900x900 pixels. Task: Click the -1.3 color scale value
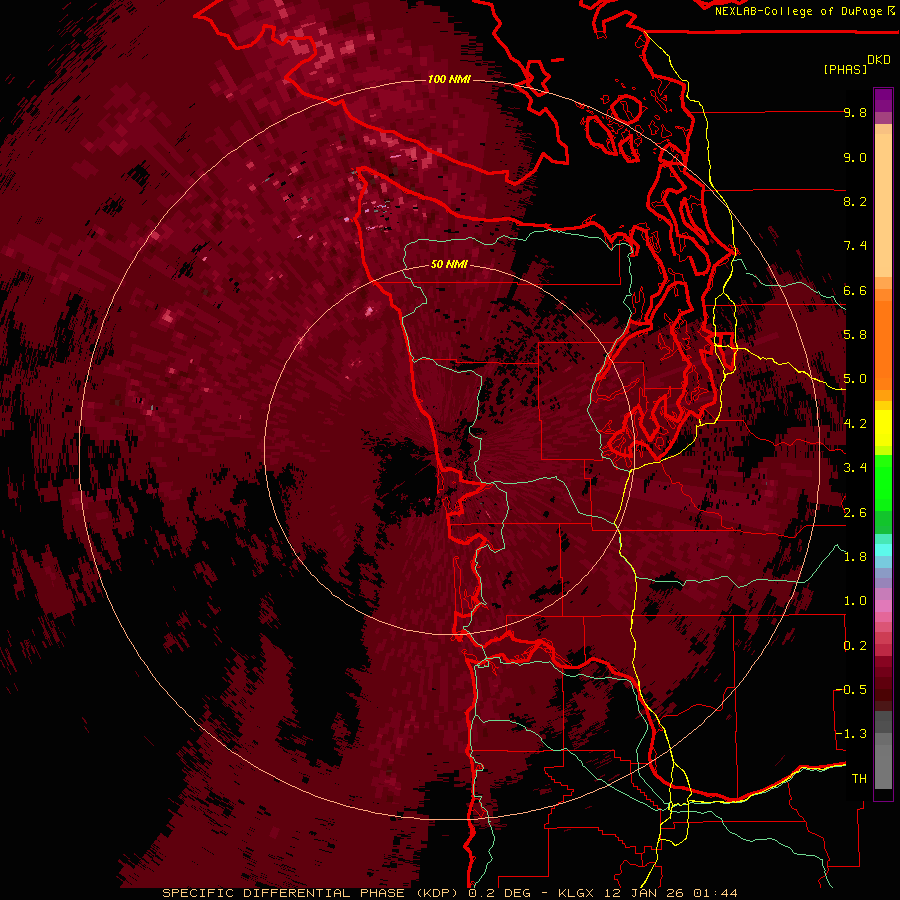tap(852, 735)
